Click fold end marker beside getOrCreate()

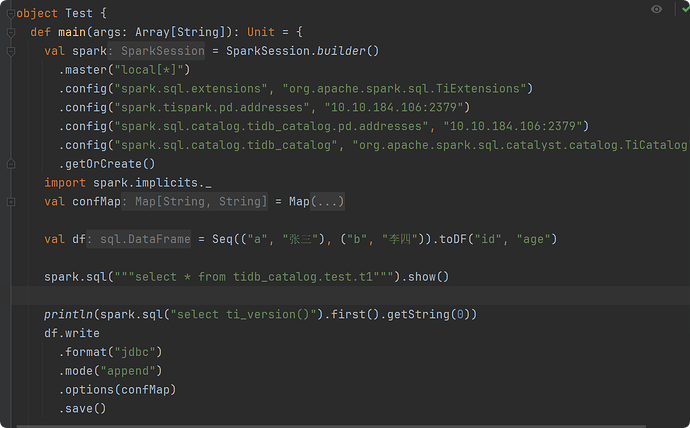tap(11, 164)
